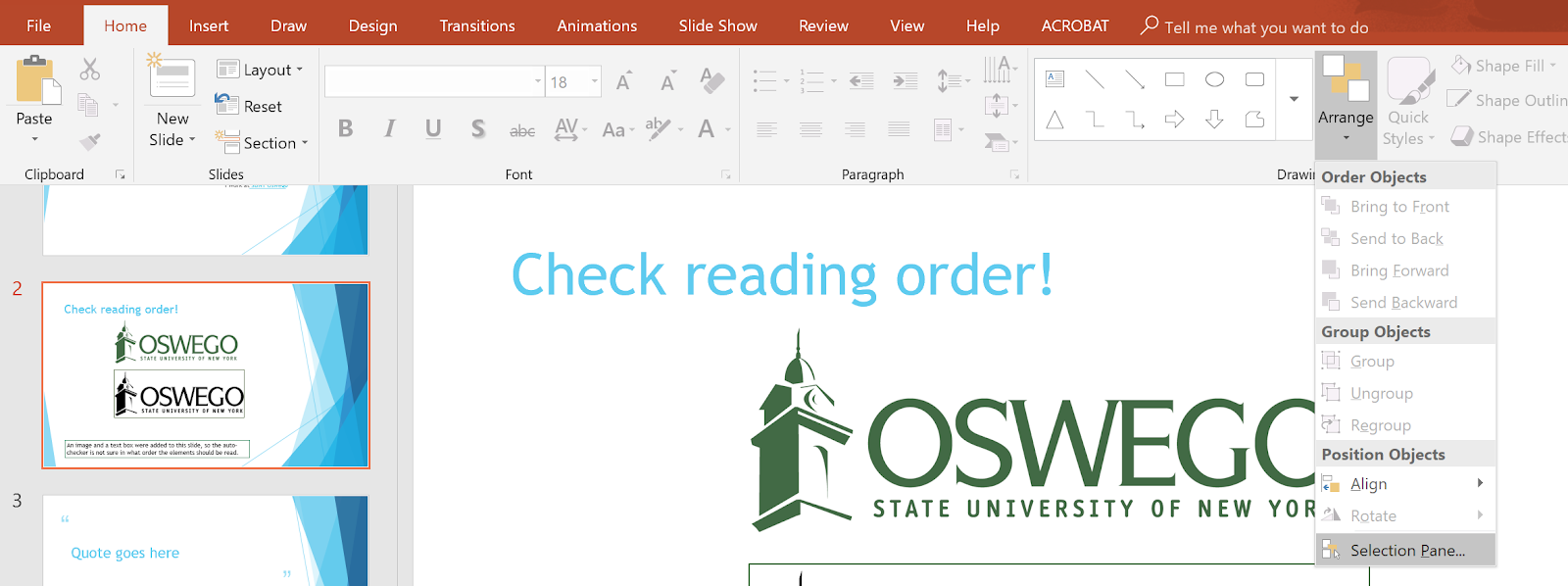Select slide 2 thumbnail

[206, 375]
